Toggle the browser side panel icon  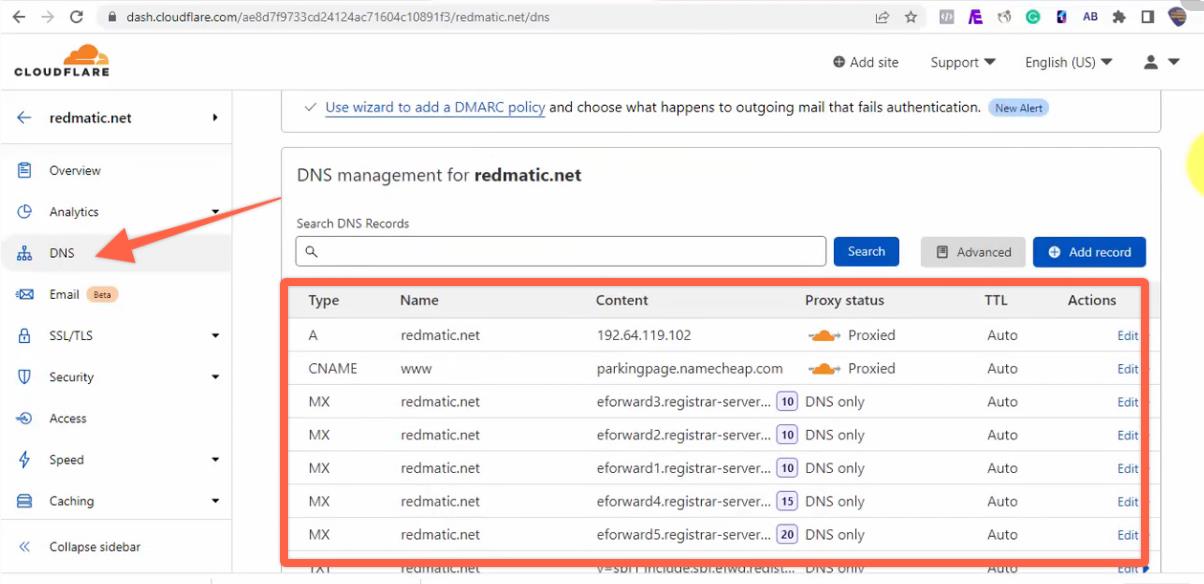pos(1148,17)
